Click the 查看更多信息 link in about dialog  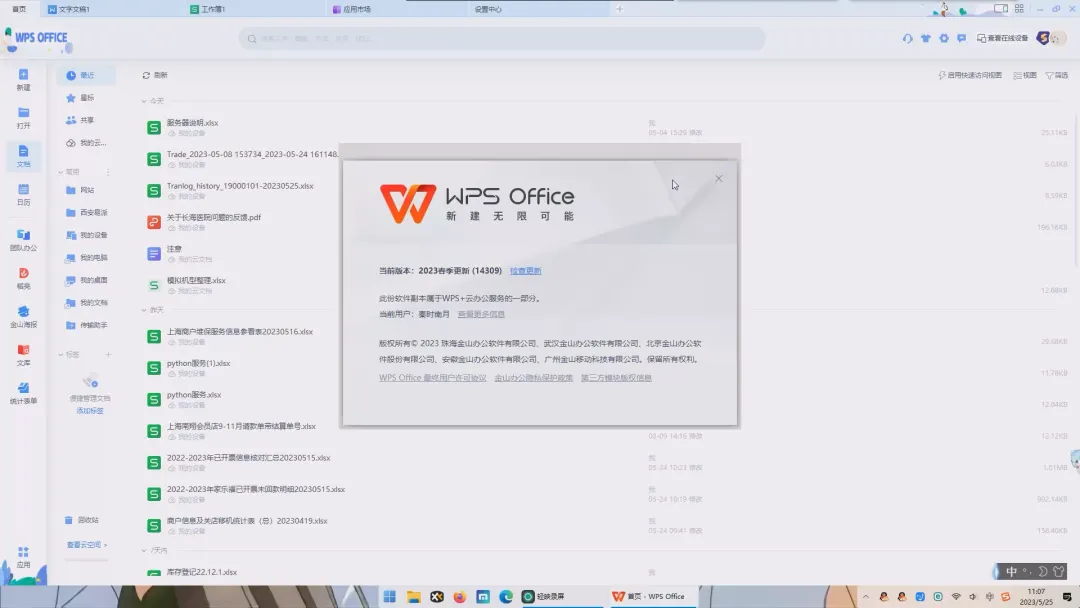coord(481,314)
